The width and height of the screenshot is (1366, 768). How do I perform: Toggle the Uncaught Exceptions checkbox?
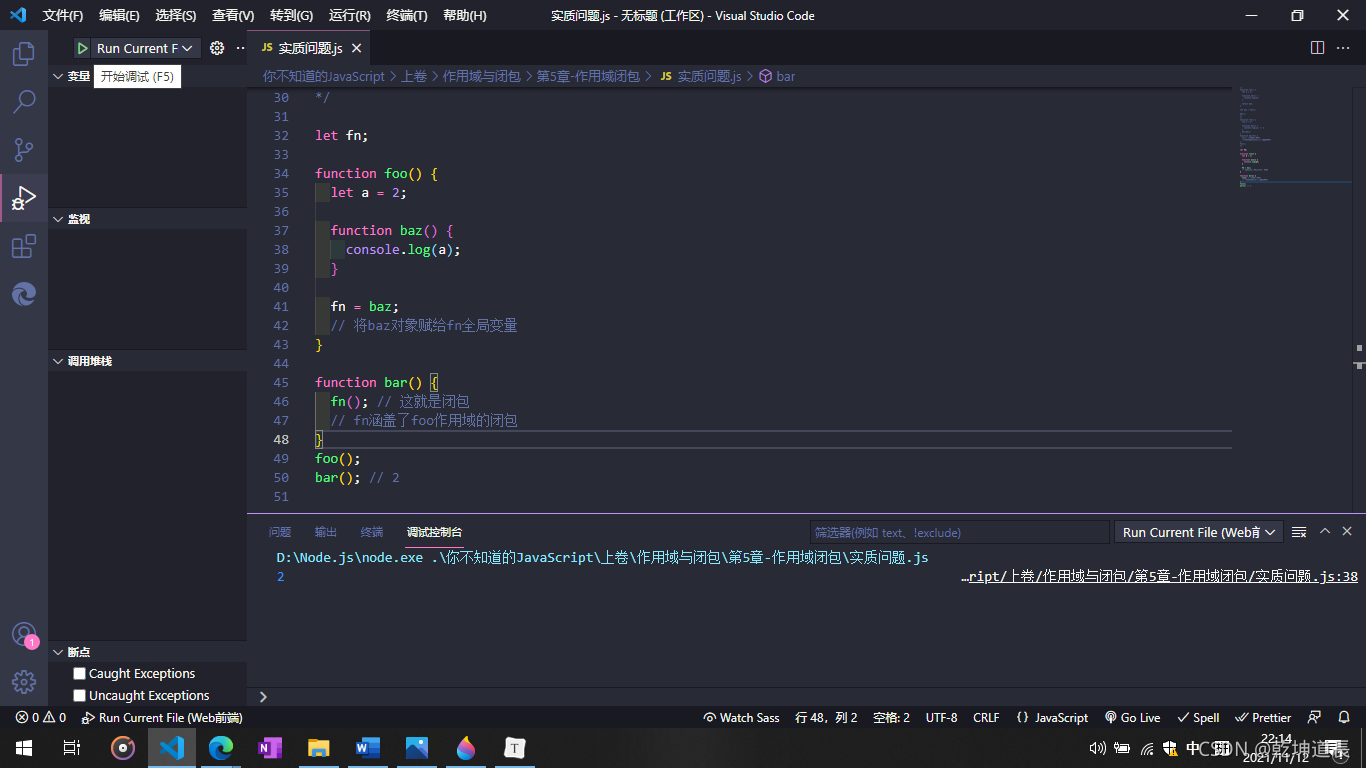pos(80,696)
